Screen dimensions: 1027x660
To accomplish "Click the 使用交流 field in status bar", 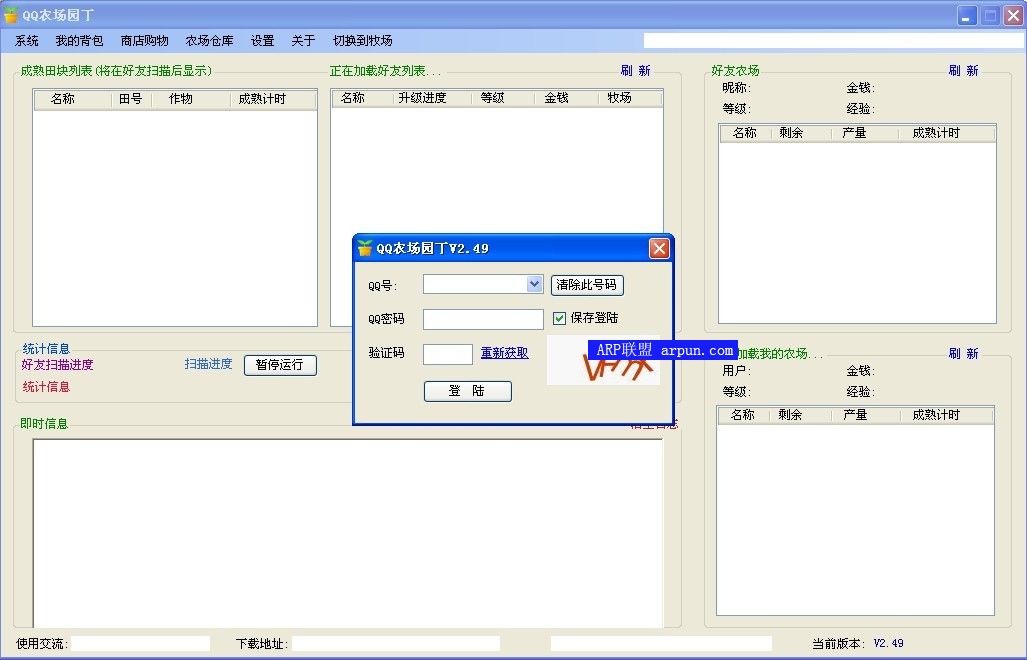I will tap(141, 644).
